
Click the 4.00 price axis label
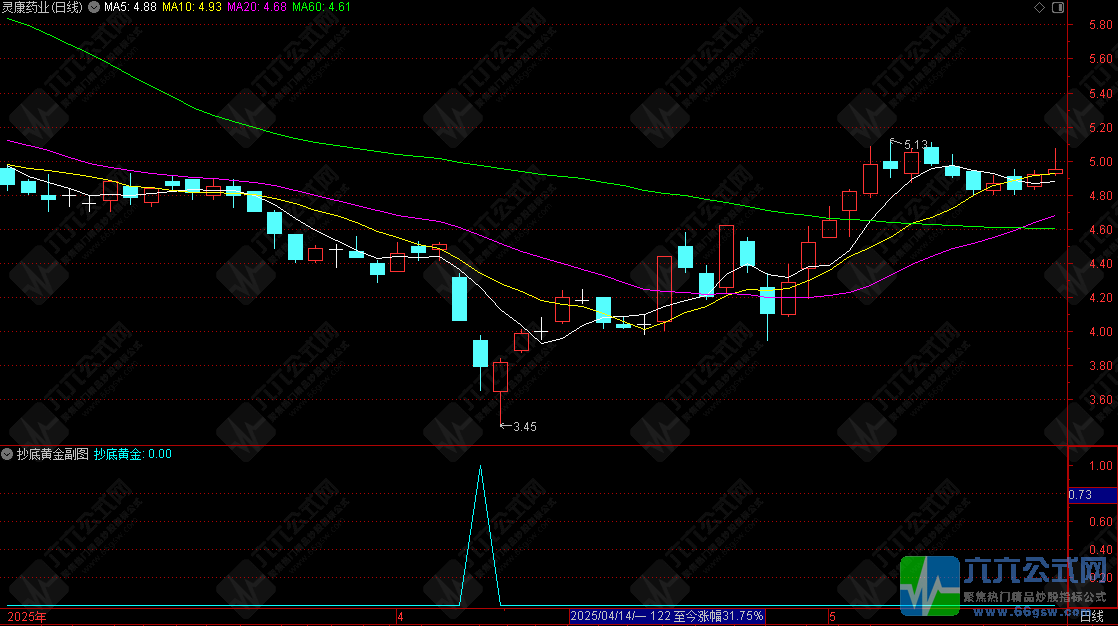(1100, 332)
